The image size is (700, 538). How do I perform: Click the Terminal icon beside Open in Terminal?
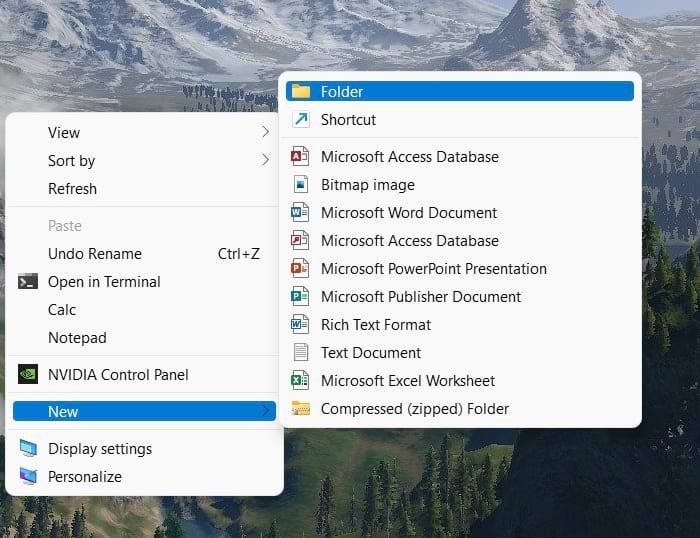[28, 282]
